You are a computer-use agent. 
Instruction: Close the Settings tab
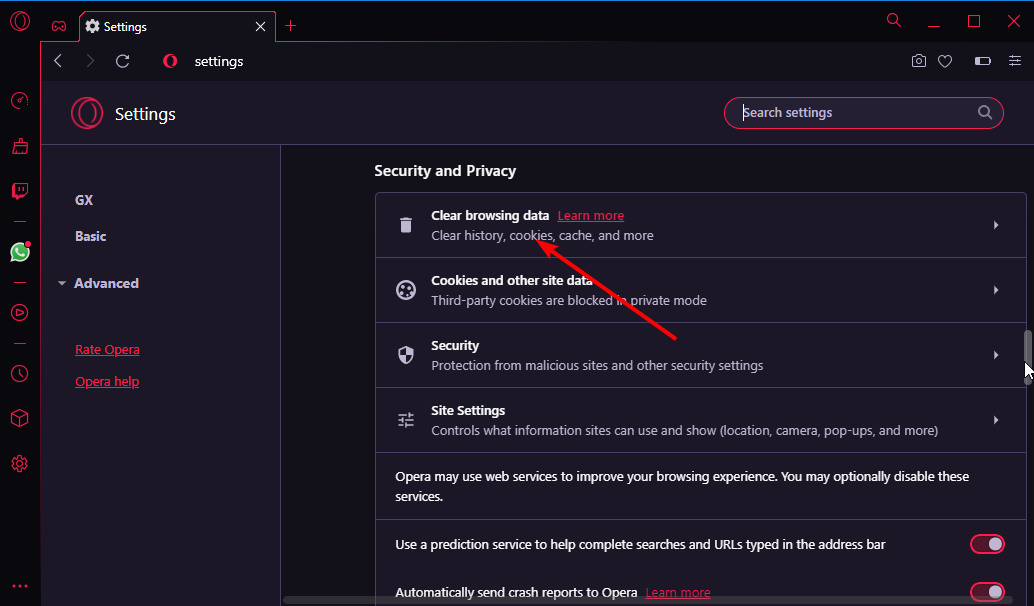260,26
